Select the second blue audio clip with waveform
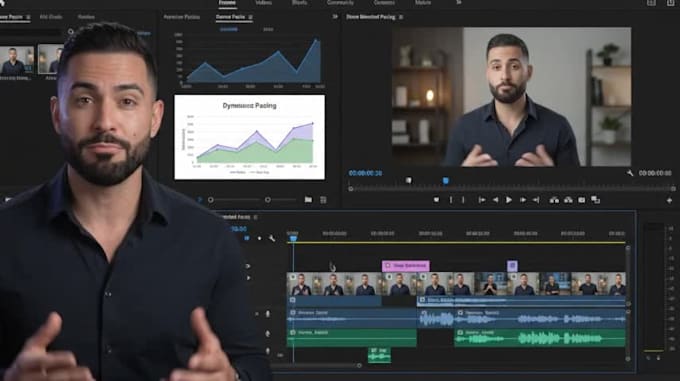Screen dimensions: 680x381 point(435,318)
